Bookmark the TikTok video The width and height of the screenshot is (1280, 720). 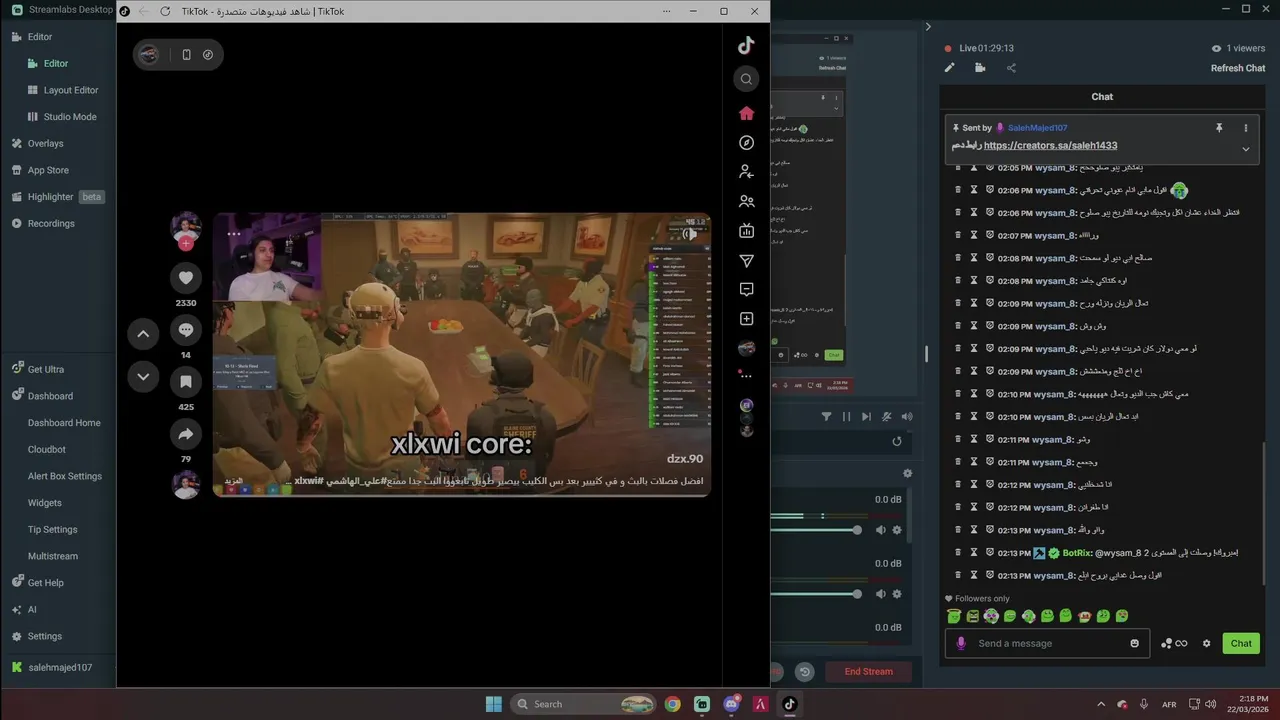click(x=186, y=382)
